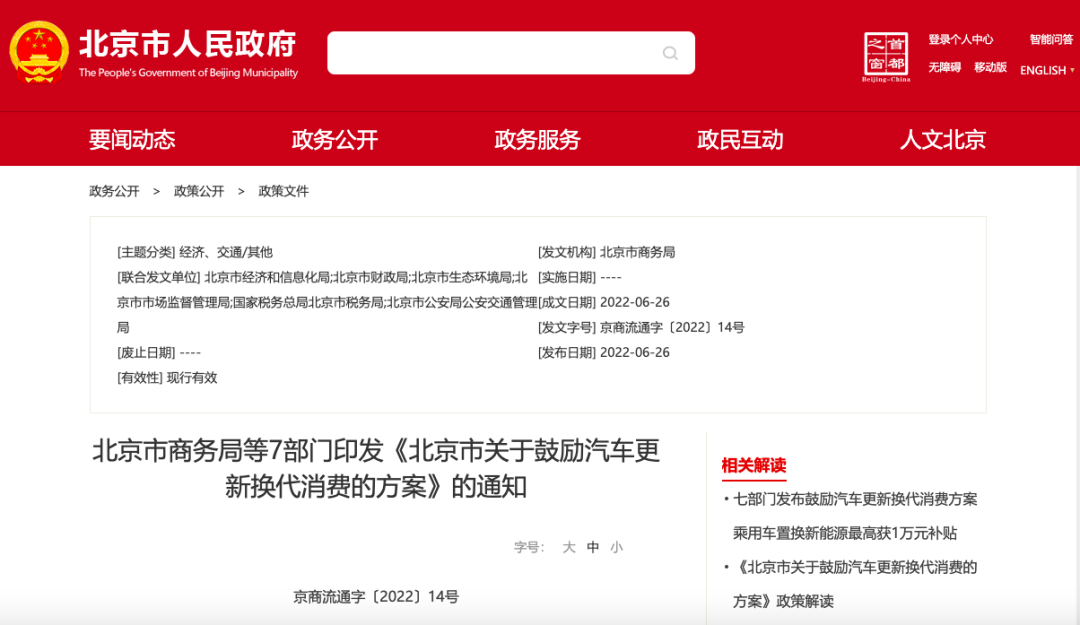The height and width of the screenshot is (625, 1080).
Task: Open the ENGLISH language dropdown
Action: pyautogui.click(x=1047, y=70)
